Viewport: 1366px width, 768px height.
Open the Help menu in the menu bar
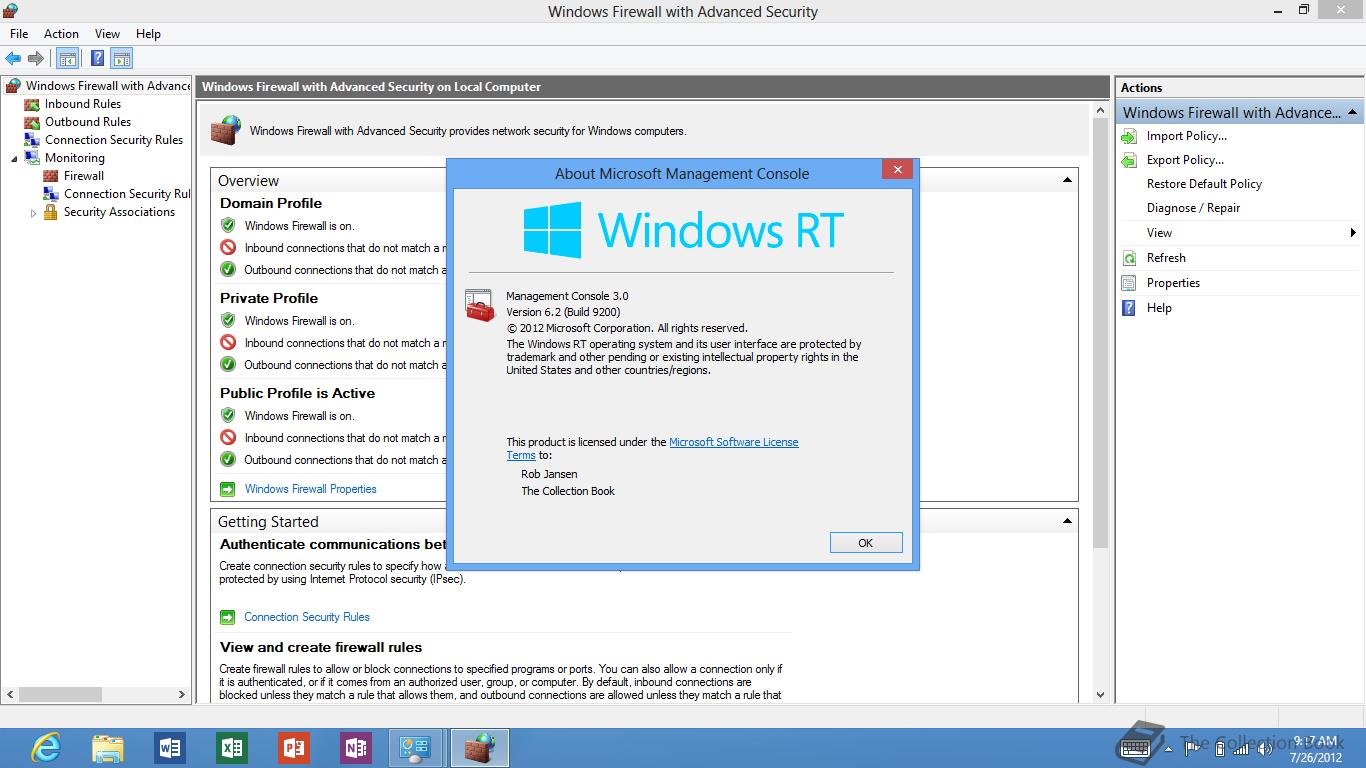coord(148,33)
